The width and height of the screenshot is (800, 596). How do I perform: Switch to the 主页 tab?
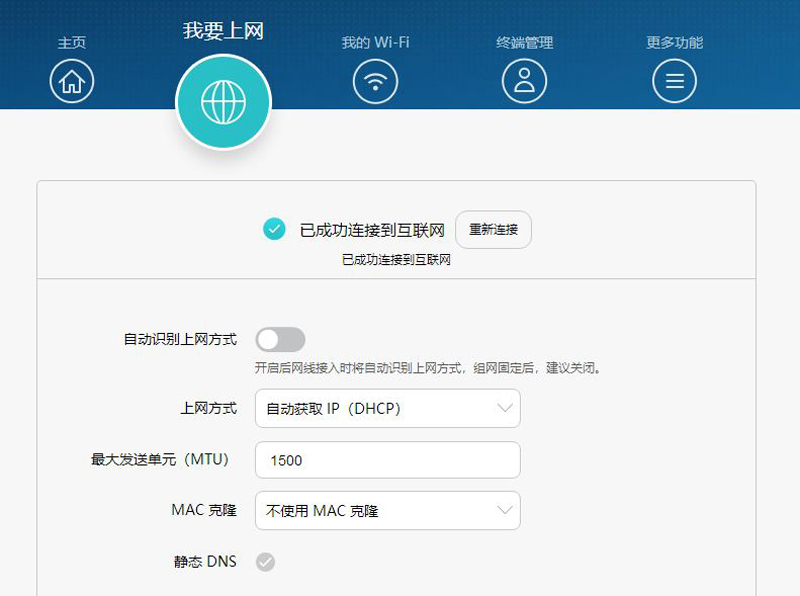pyautogui.click(x=71, y=43)
